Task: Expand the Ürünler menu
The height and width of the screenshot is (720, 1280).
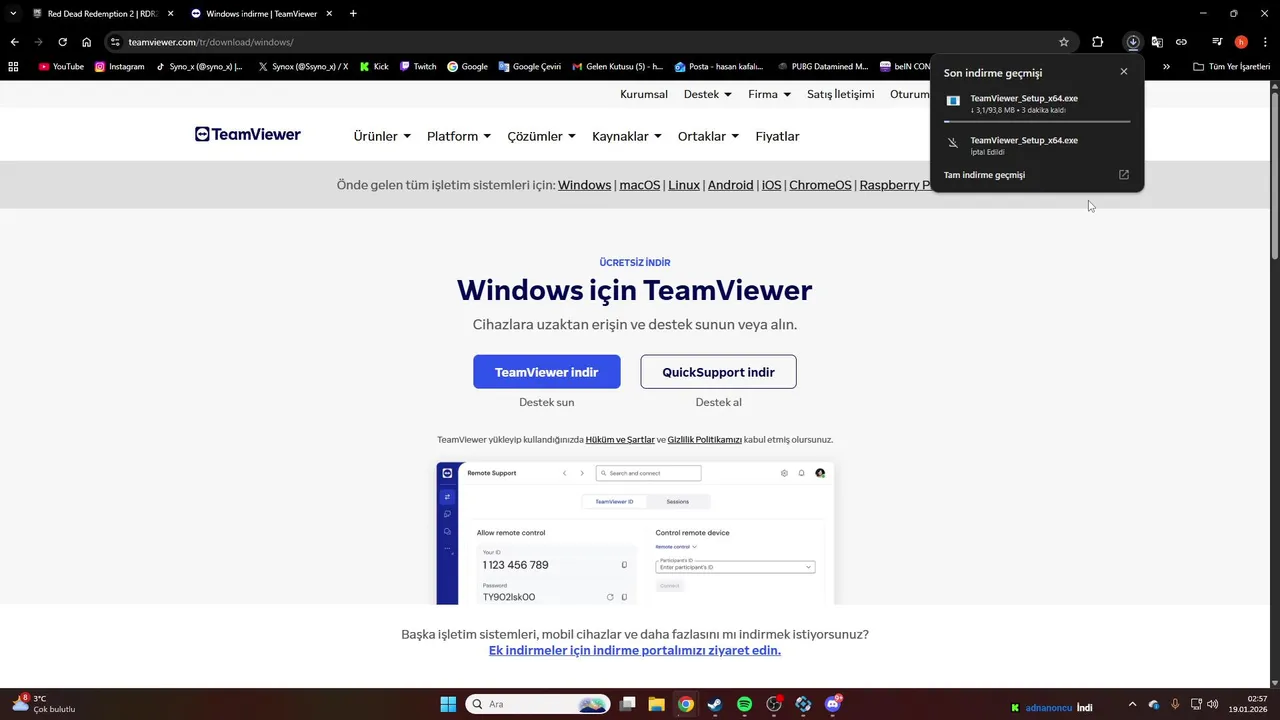Action: pos(382,136)
